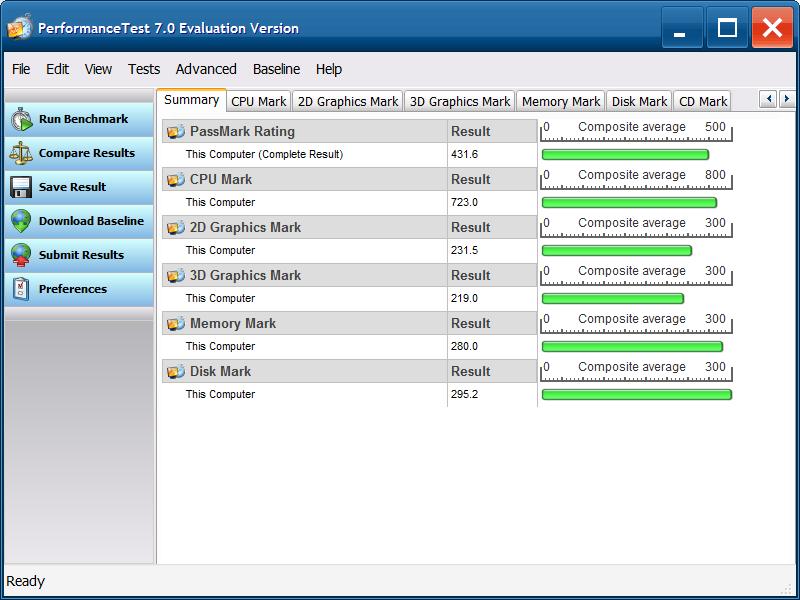The image size is (800, 600).
Task: Select the PassMark Rating section header text
Action: point(242,132)
